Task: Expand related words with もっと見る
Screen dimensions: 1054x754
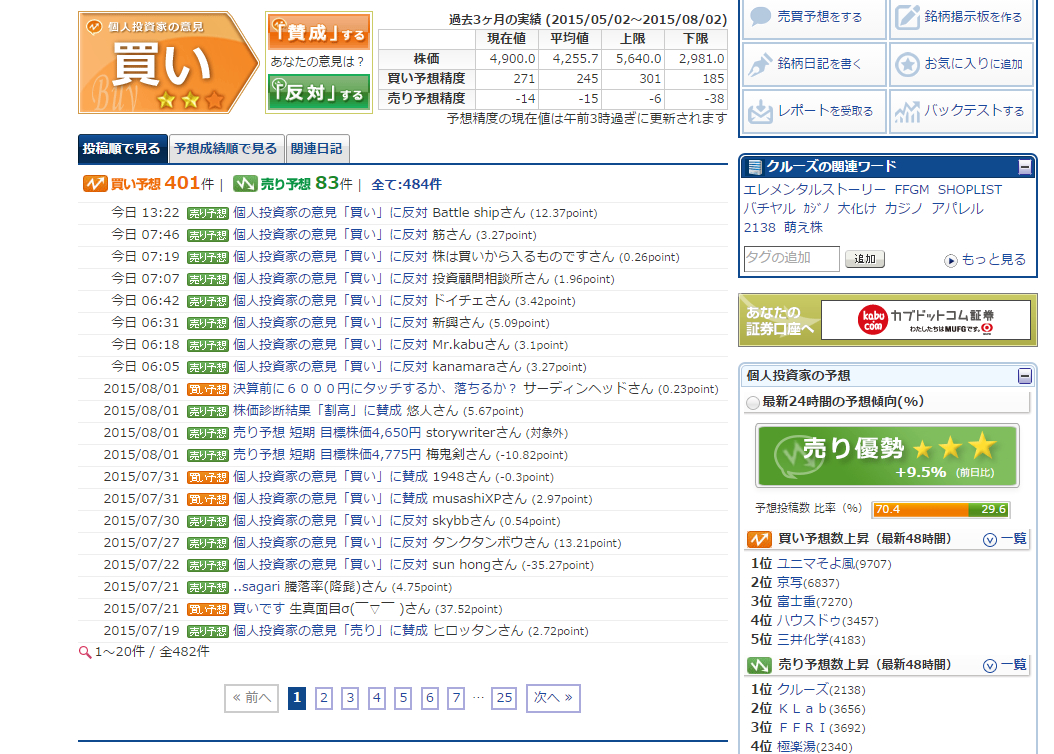Action: (x=985, y=260)
